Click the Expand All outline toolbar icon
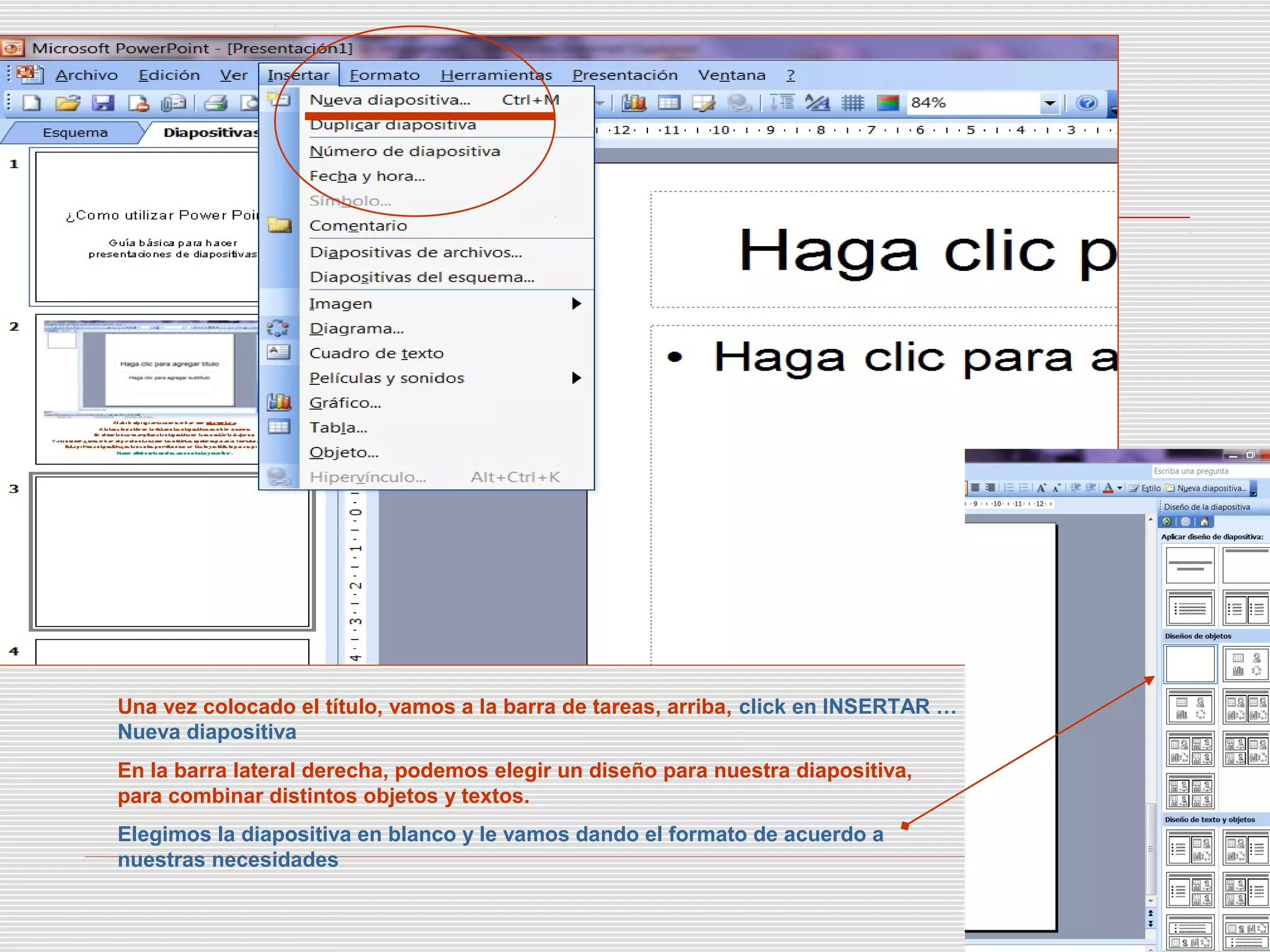This screenshot has height=952, width=1270. click(x=783, y=103)
